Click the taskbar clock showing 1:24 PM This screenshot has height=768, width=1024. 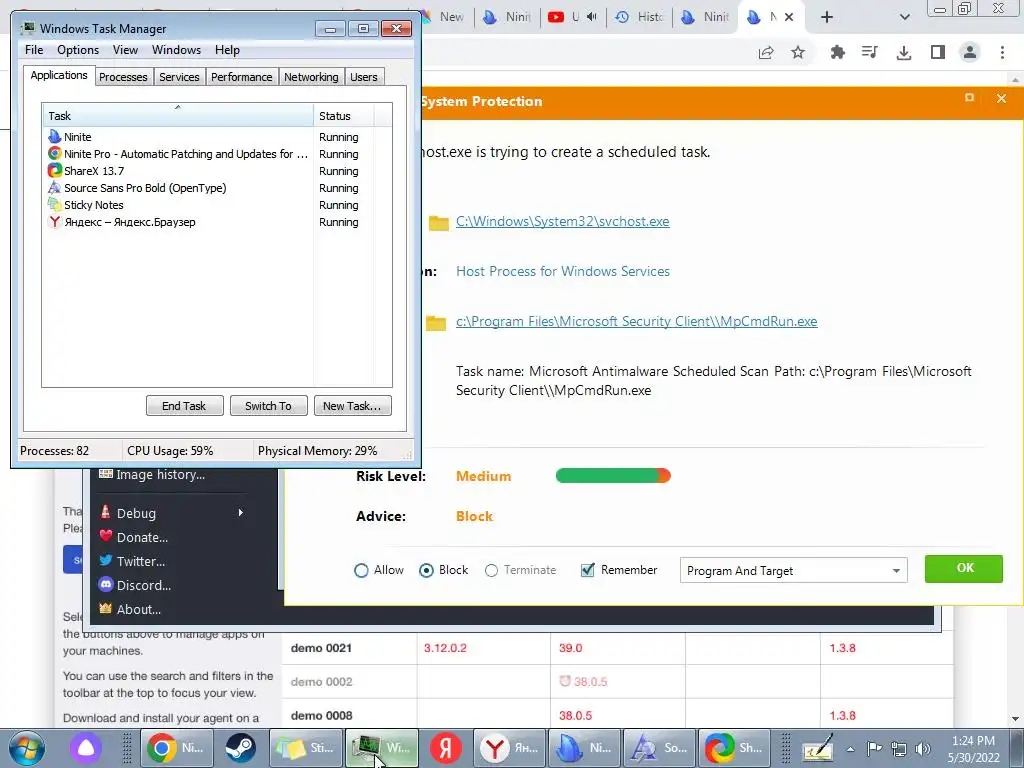[973, 749]
